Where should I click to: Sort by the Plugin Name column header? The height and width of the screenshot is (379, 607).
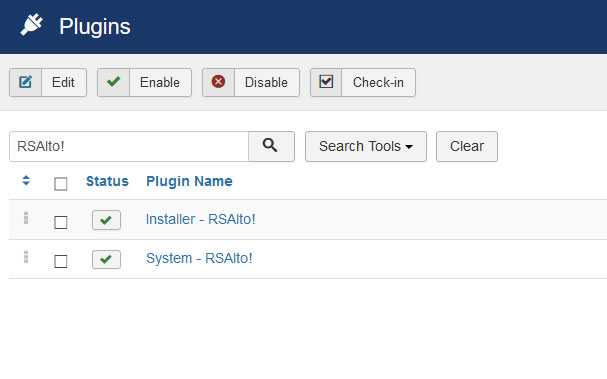[189, 181]
